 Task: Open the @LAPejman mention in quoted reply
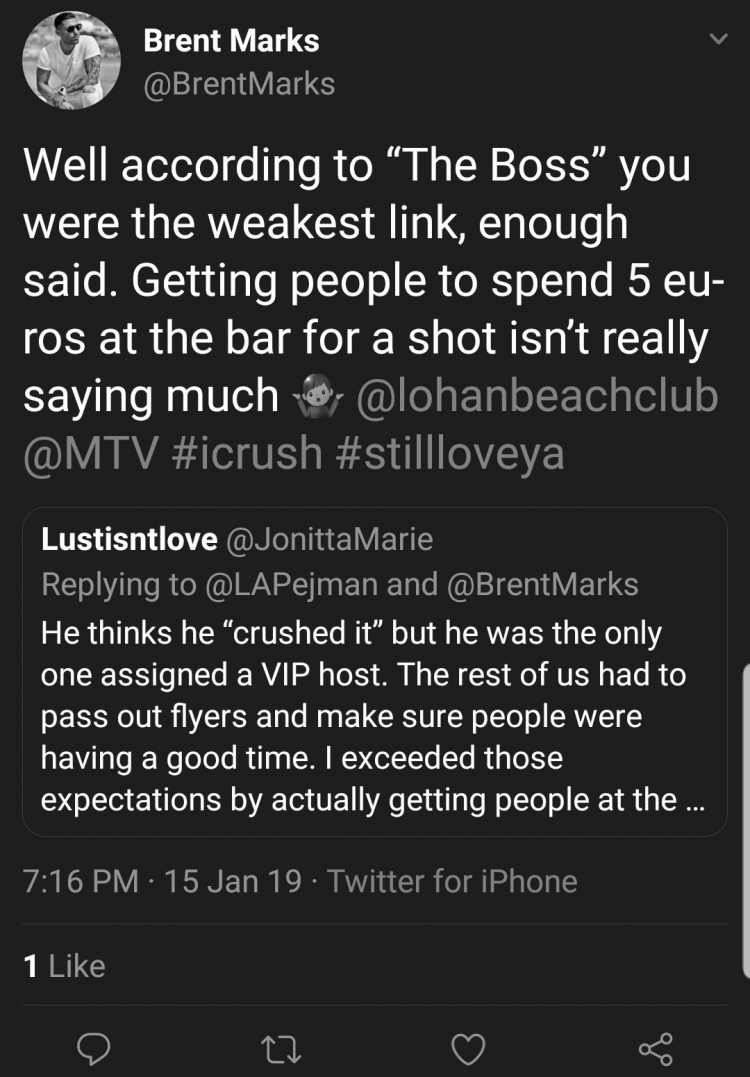click(x=291, y=585)
